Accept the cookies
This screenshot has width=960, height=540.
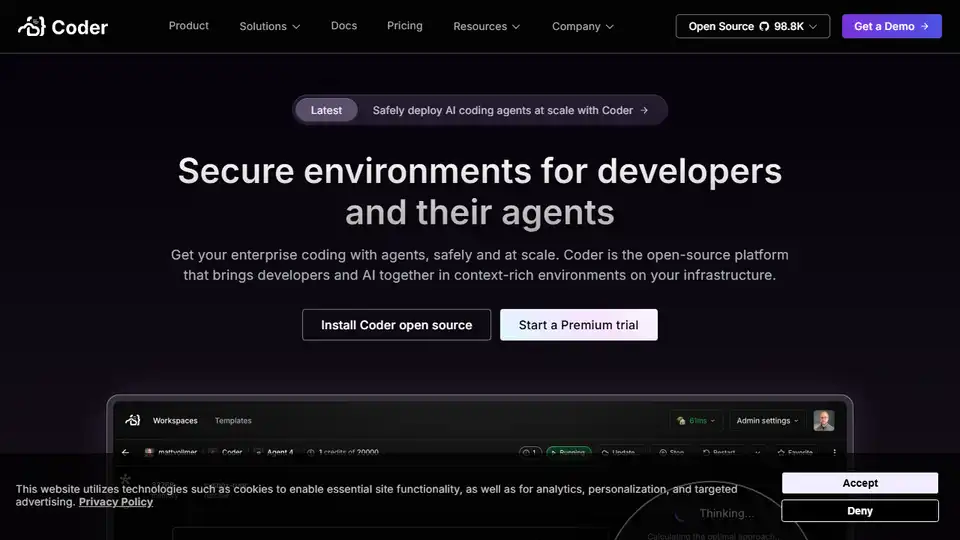pyautogui.click(x=860, y=483)
